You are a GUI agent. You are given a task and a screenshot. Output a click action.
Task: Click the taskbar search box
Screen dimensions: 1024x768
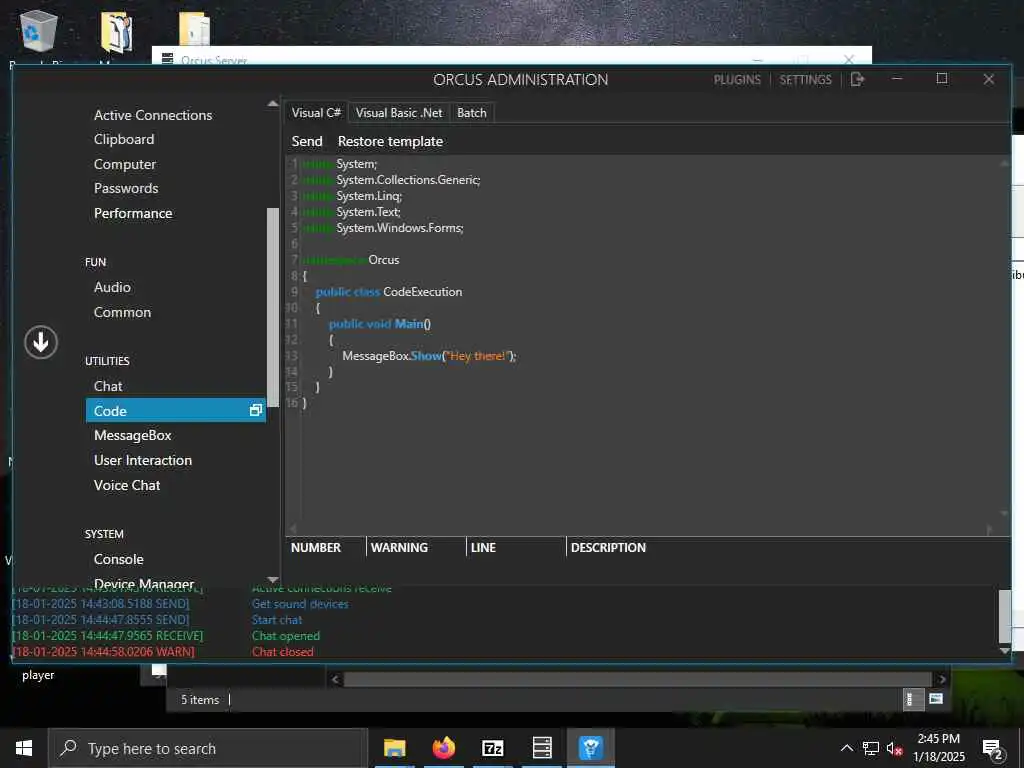coord(208,748)
